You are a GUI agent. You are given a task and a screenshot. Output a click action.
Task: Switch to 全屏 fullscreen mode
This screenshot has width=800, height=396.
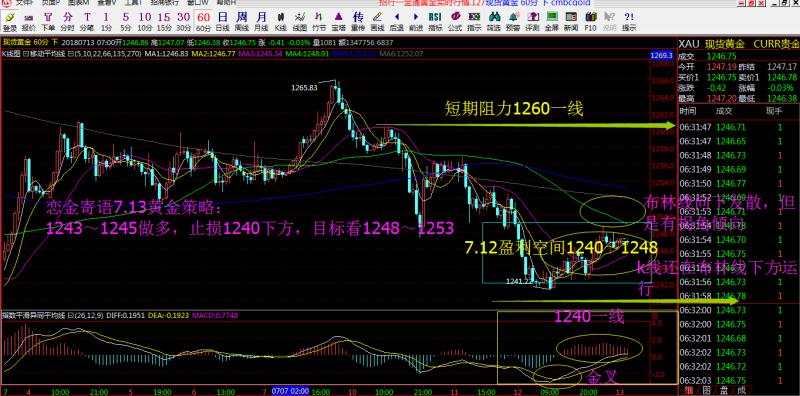552,20
